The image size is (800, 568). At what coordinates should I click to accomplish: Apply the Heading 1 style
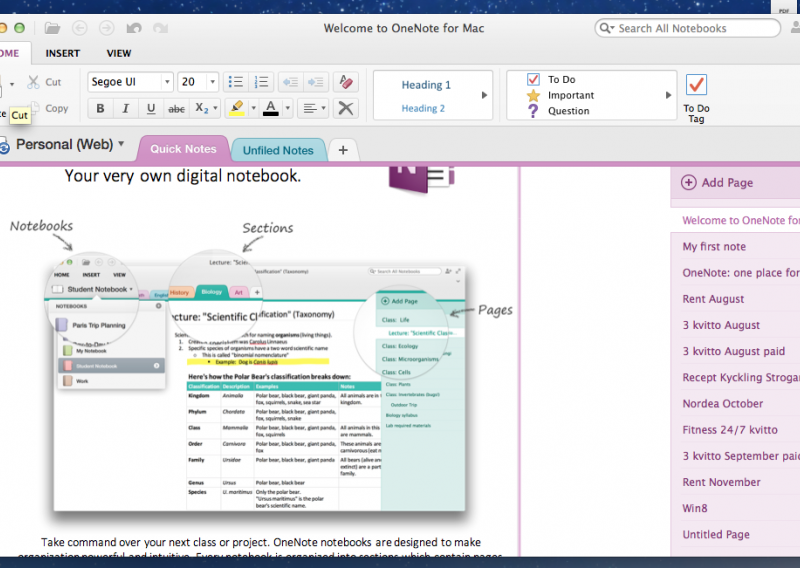point(426,85)
